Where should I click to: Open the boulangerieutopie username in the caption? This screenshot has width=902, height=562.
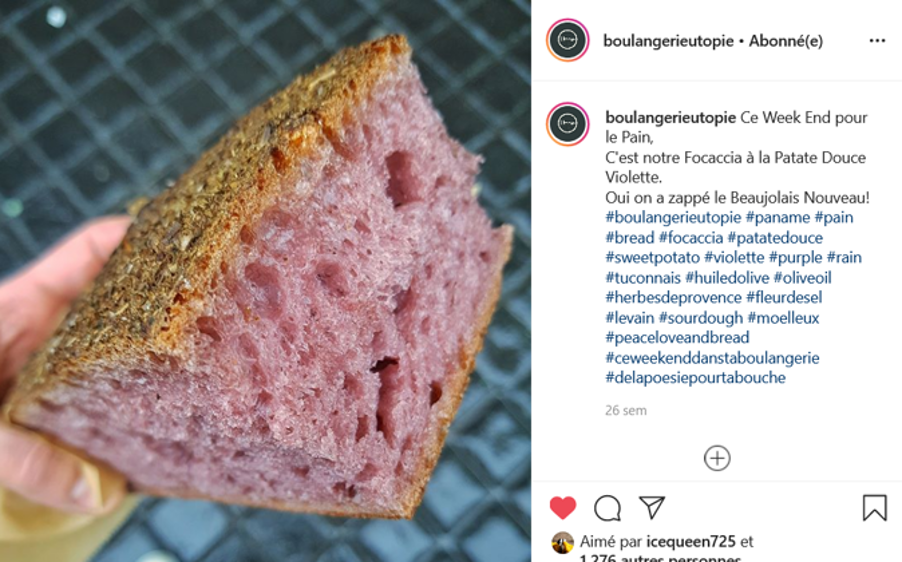(670, 117)
